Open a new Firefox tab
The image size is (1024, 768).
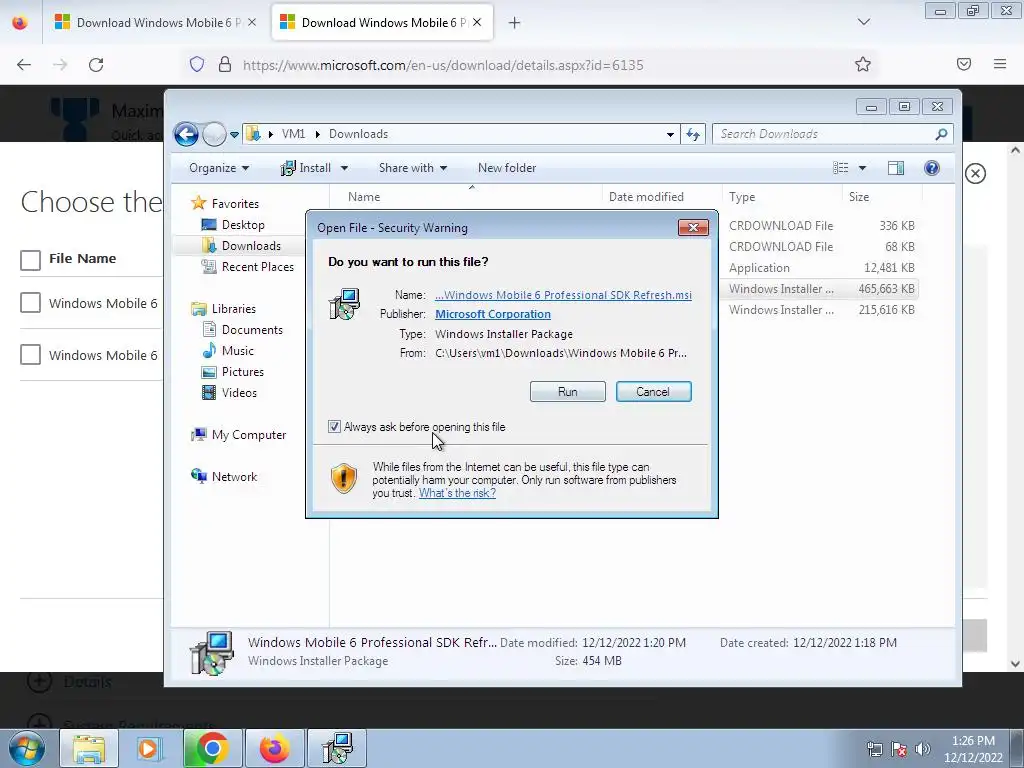(515, 23)
